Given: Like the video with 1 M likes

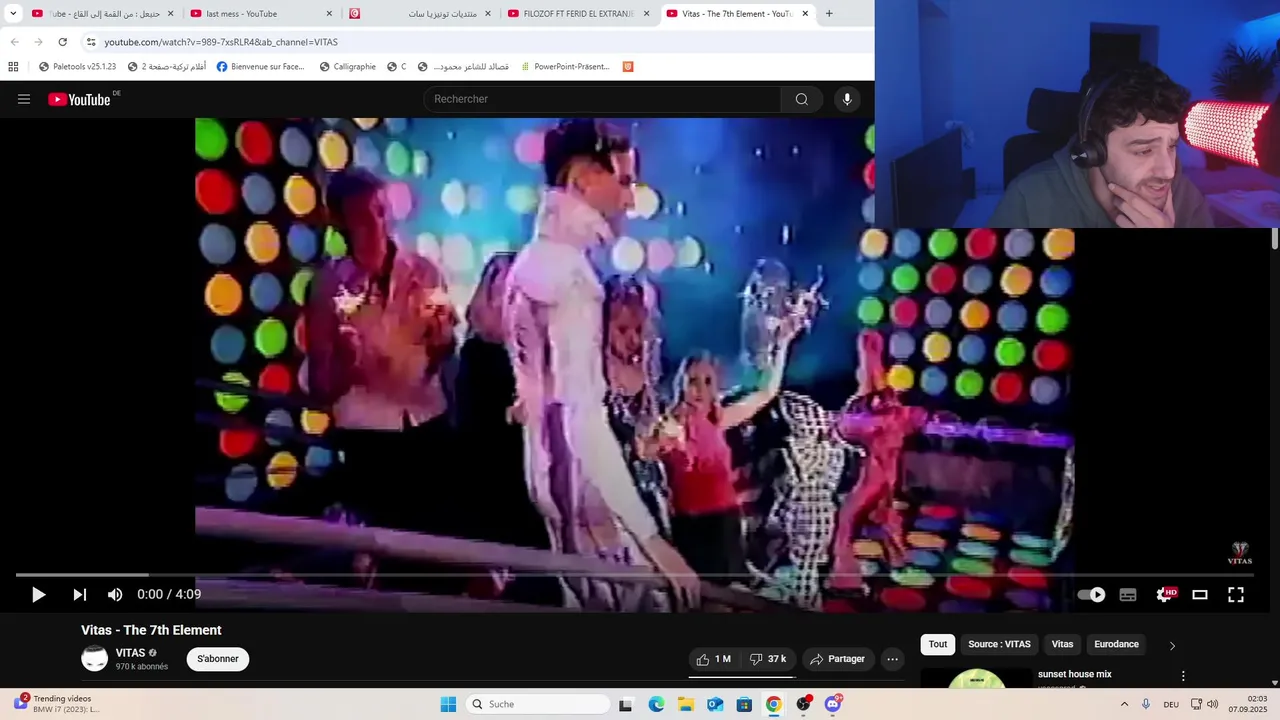Looking at the screenshot, I should 714,659.
